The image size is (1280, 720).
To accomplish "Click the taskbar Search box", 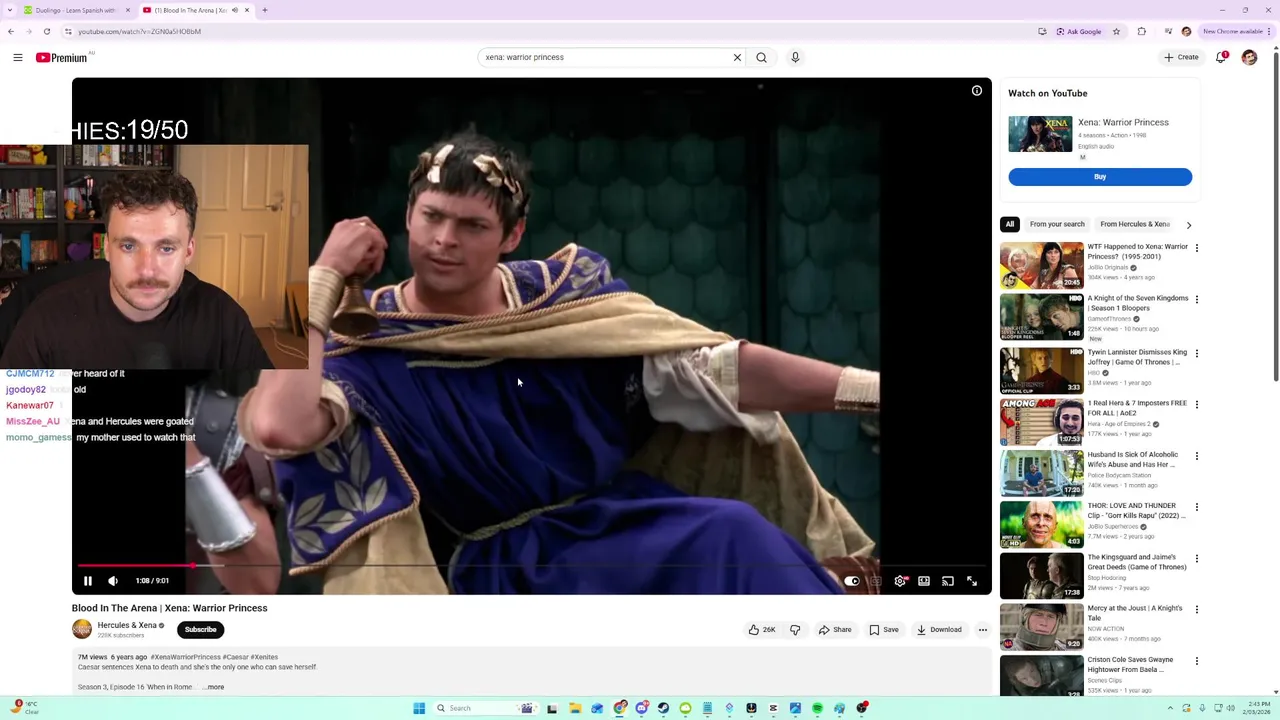I will click(485, 708).
